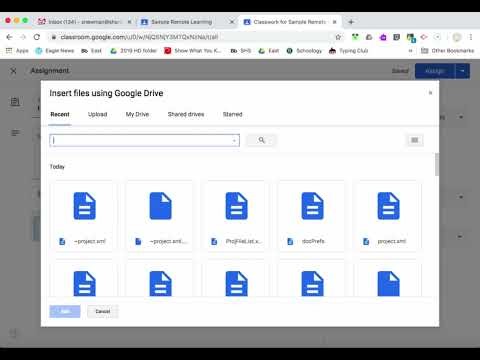This screenshot has width=480, height=360.
Task: Open the Shared drives tab
Action: tap(186, 114)
